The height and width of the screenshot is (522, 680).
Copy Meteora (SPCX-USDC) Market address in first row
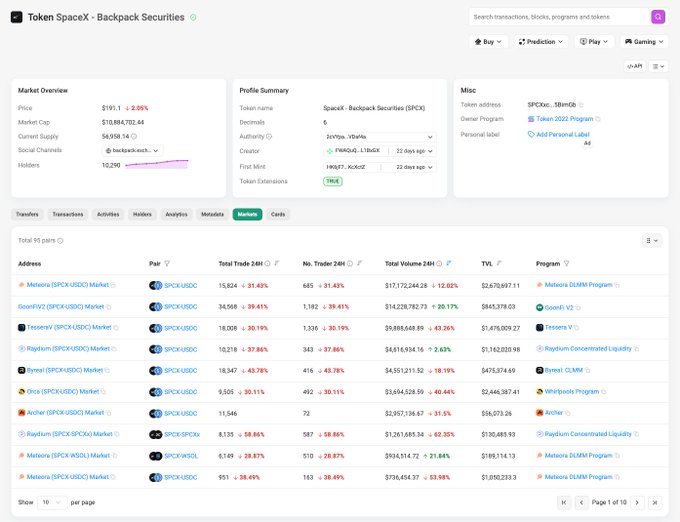pyautogui.click(x=113, y=285)
